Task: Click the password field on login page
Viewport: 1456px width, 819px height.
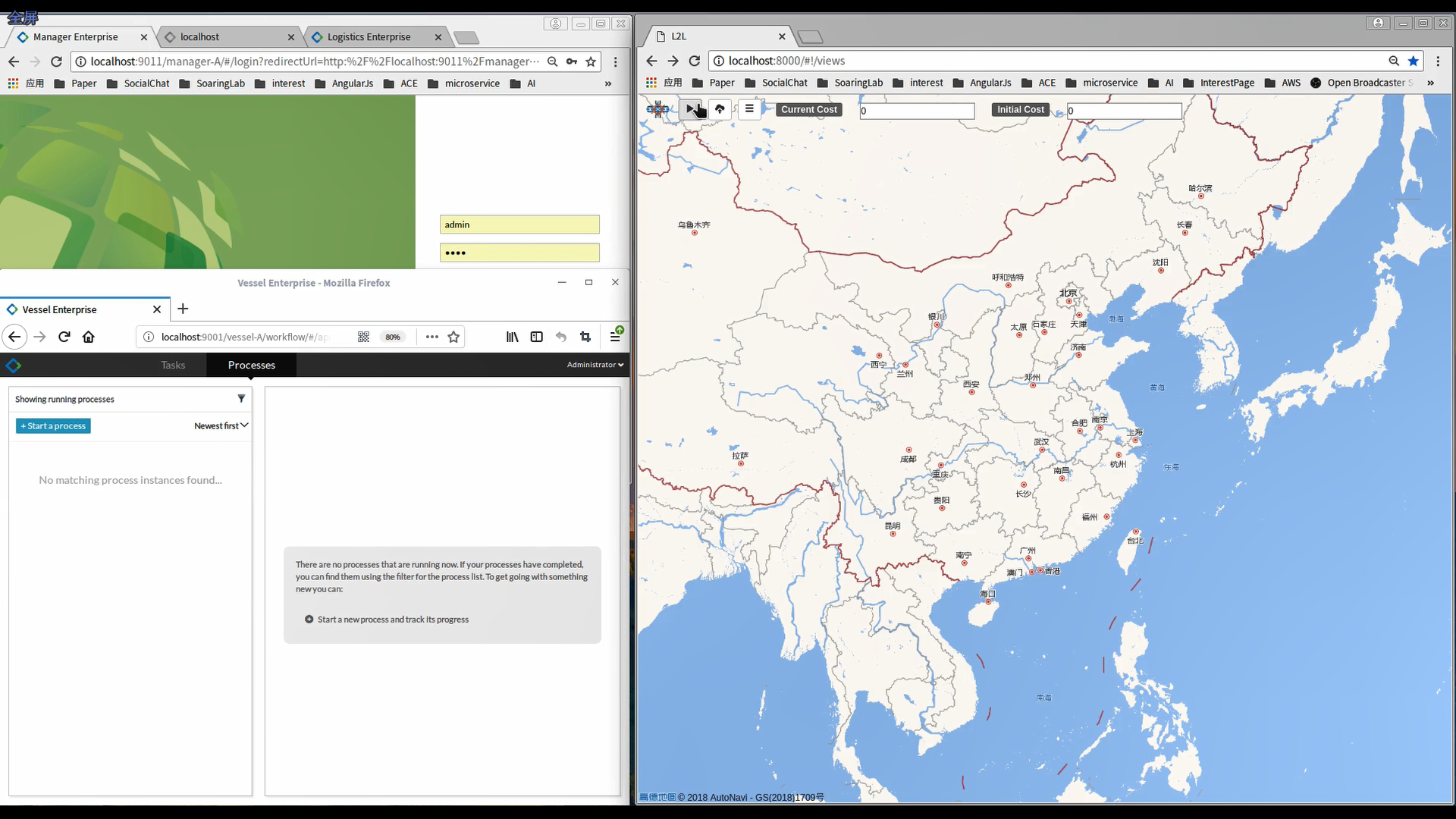Action: pyautogui.click(x=519, y=253)
